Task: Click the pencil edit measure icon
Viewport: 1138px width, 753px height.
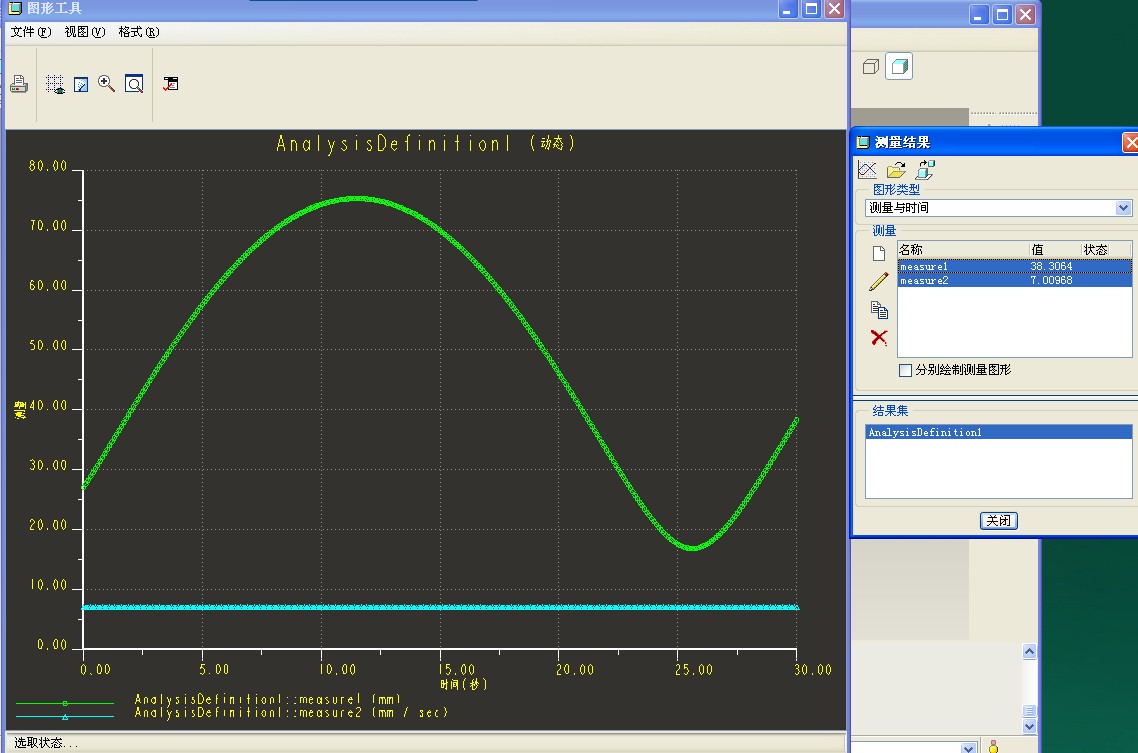Action: pyautogui.click(x=879, y=281)
